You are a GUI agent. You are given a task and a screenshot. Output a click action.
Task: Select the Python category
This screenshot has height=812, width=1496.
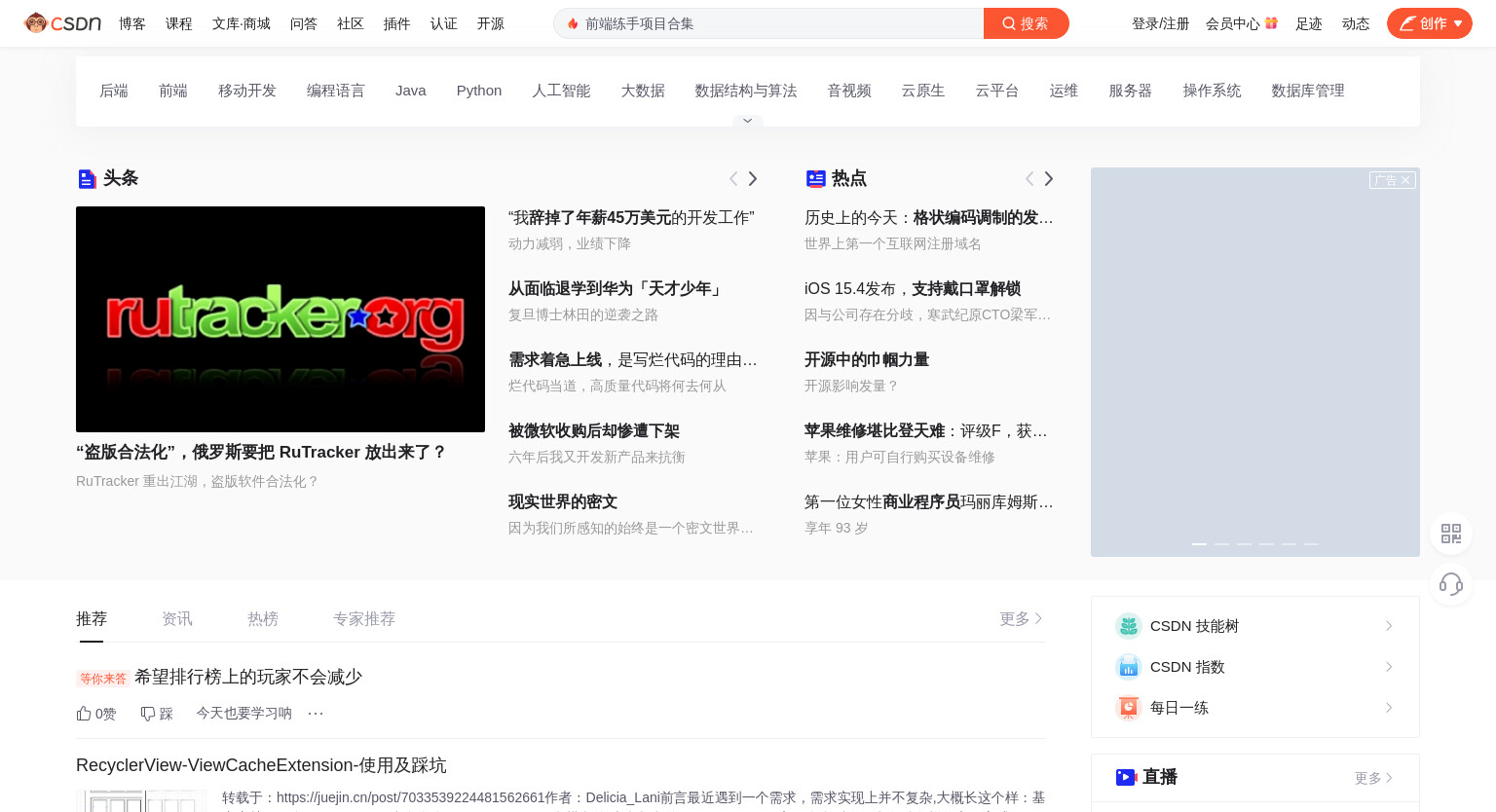[479, 91]
